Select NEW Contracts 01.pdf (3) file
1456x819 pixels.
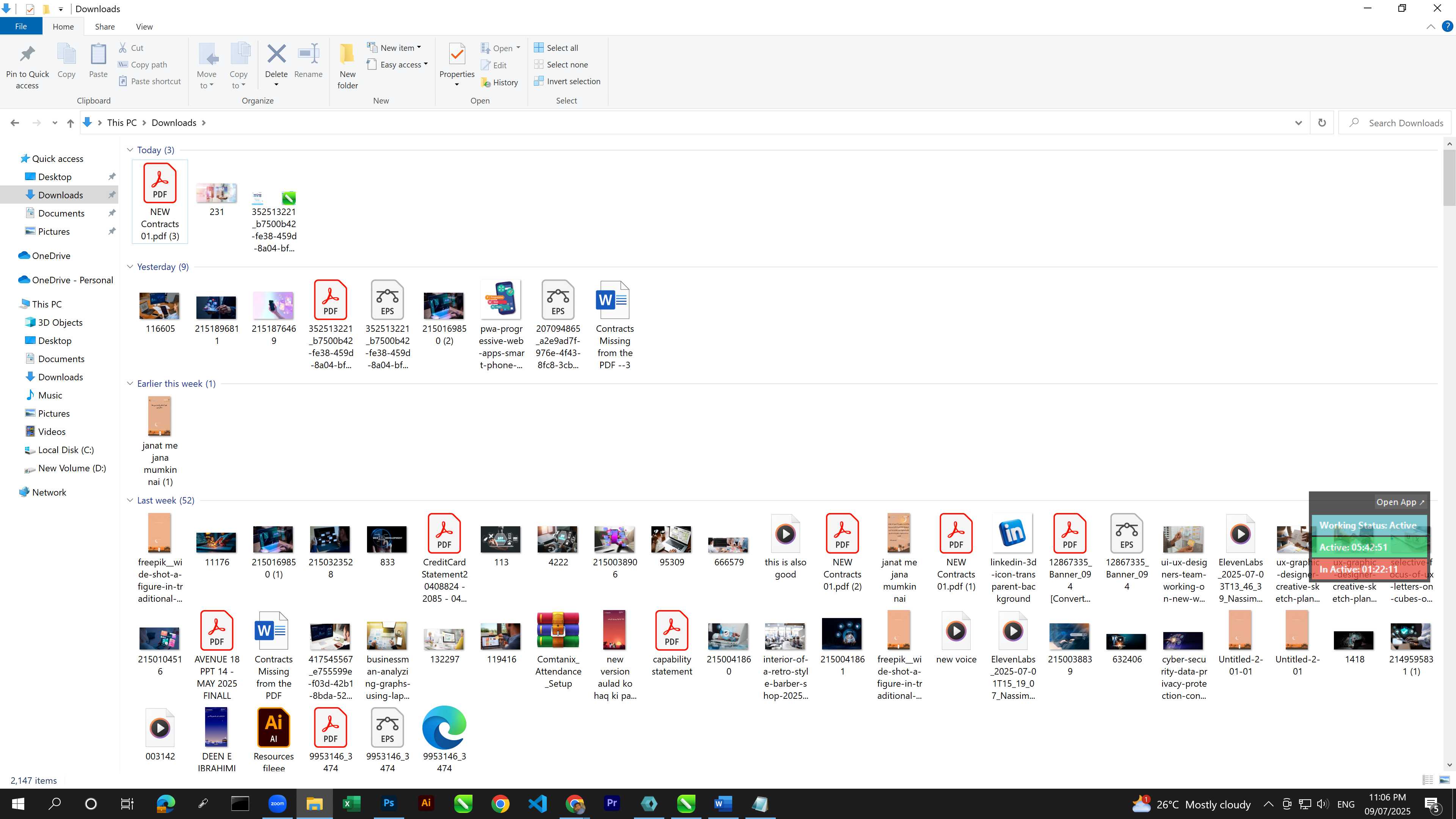pos(160,202)
